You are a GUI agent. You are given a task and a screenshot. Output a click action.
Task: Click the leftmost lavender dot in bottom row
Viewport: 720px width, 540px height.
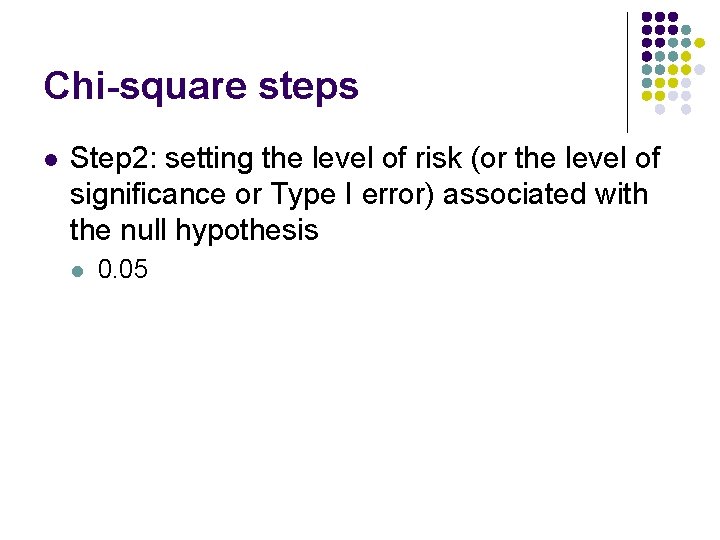(660, 109)
